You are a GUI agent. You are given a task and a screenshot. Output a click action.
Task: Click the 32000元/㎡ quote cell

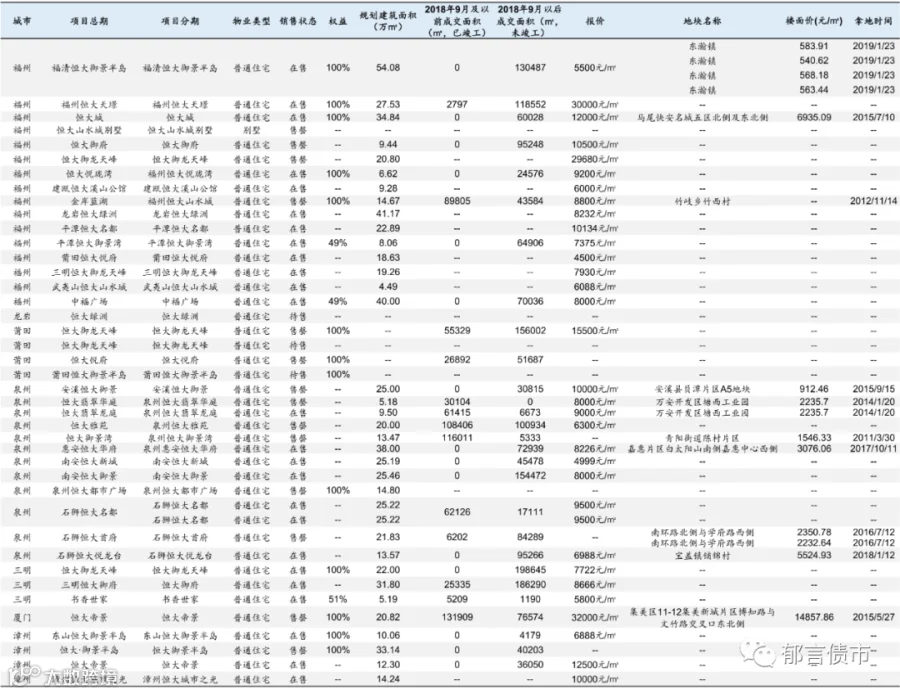tap(595, 617)
